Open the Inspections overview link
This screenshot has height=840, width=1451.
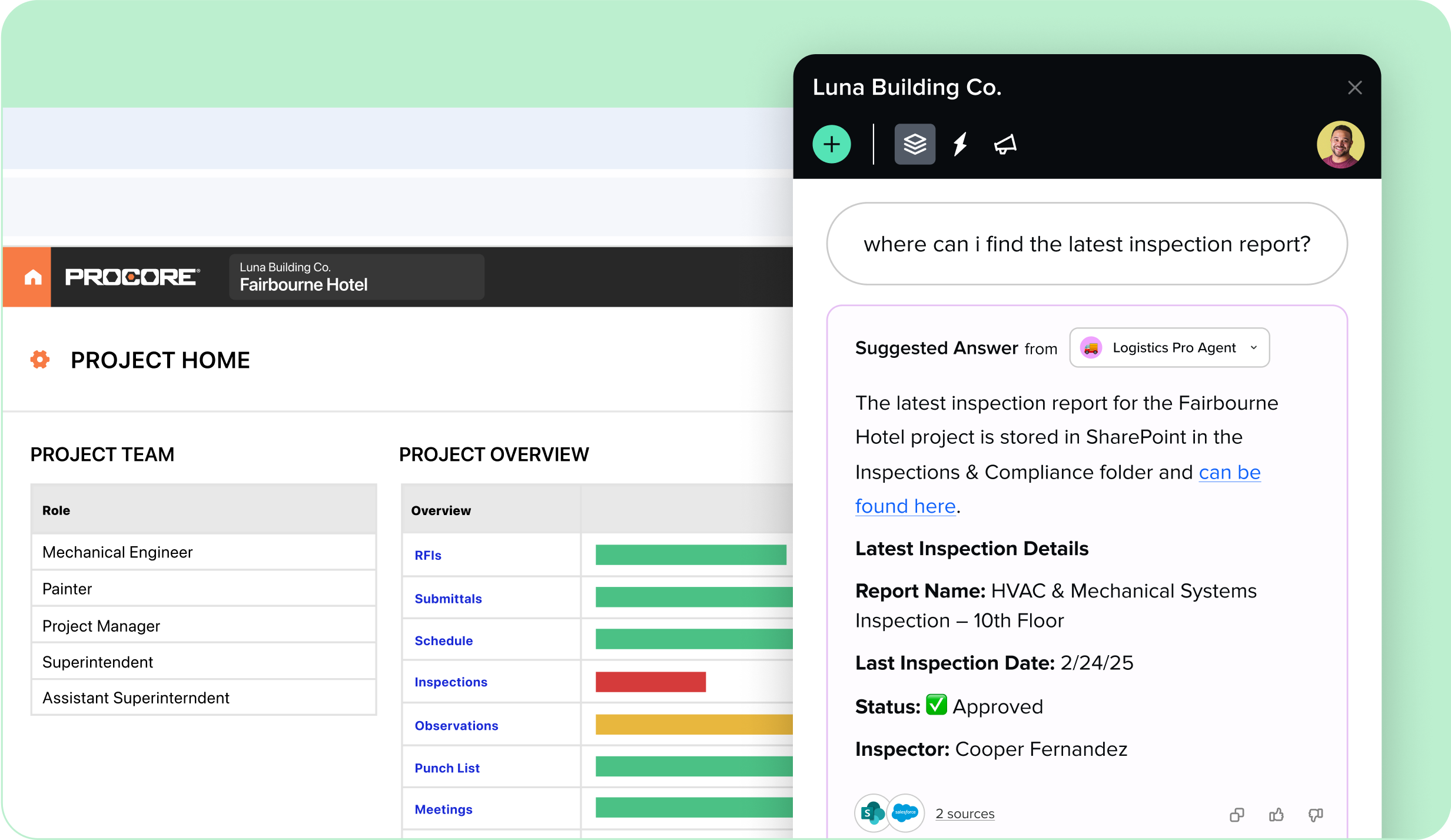click(x=451, y=682)
